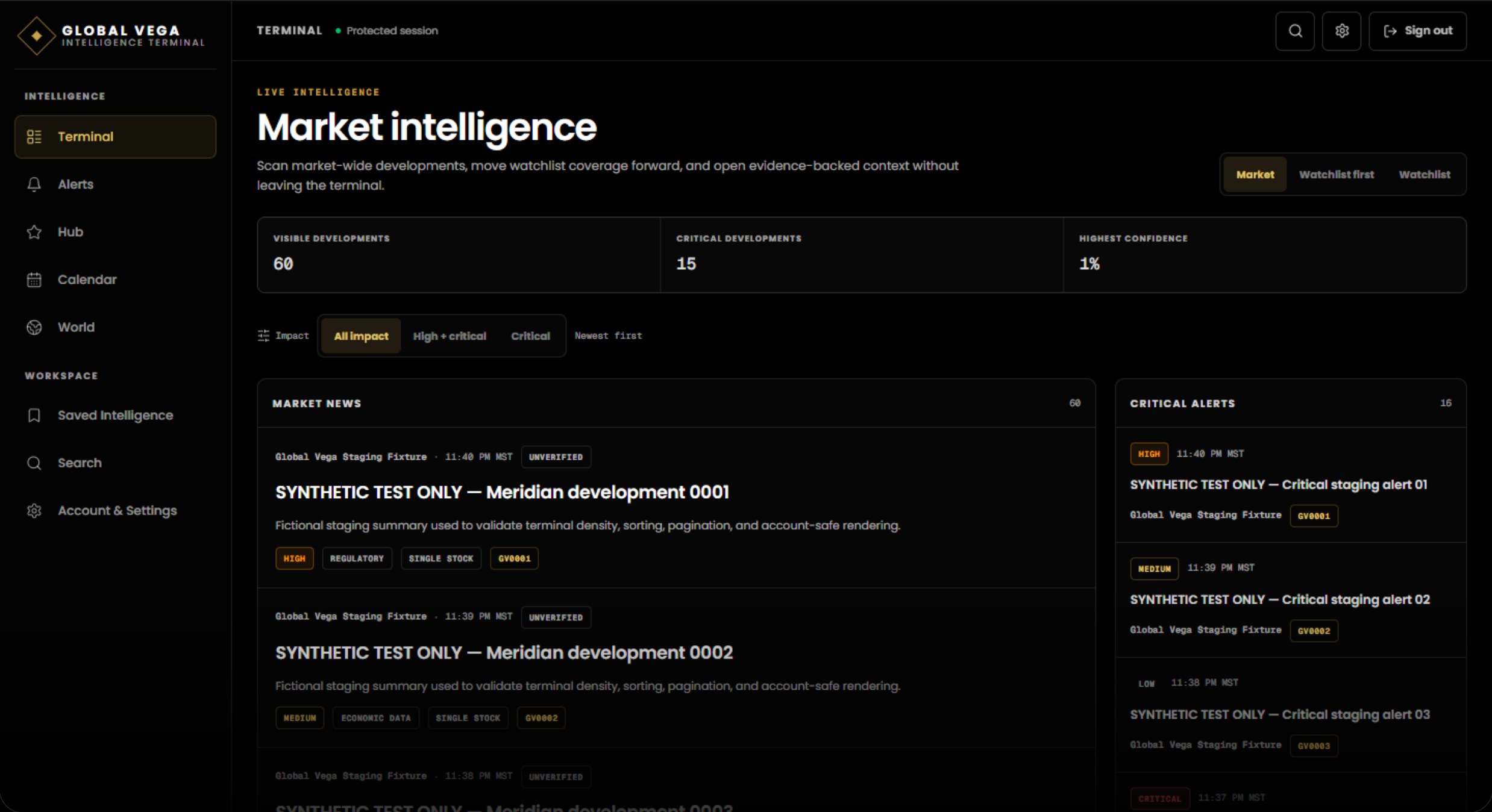The width and height of the screenshot is (1492, 812).
Task: Click GV0001 ticker tag in market news
Action: [514, 558]
